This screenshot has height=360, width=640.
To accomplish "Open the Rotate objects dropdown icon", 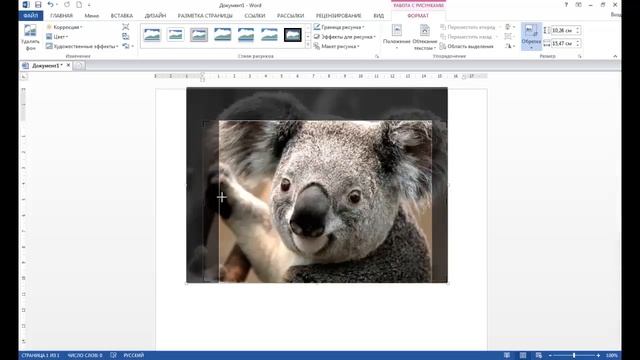I will pyautogui.click(x=509, y=47).
